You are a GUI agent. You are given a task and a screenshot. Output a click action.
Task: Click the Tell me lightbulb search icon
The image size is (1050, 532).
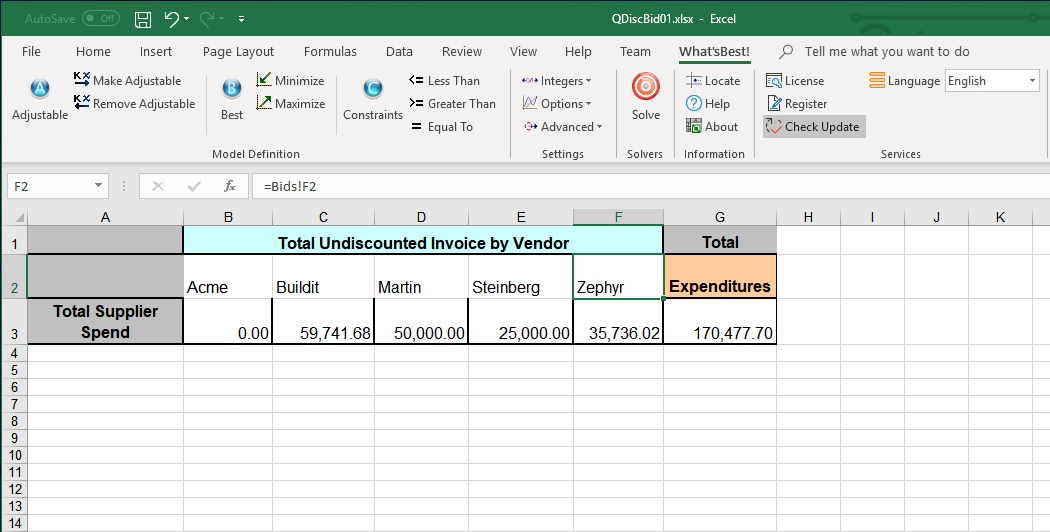click(787, 52)
